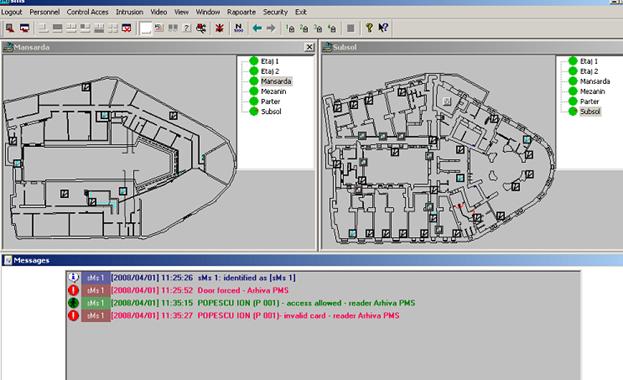Open the Rapoarte menu
The height and width of the screenshot is (380, 623).
coord(241,12)
